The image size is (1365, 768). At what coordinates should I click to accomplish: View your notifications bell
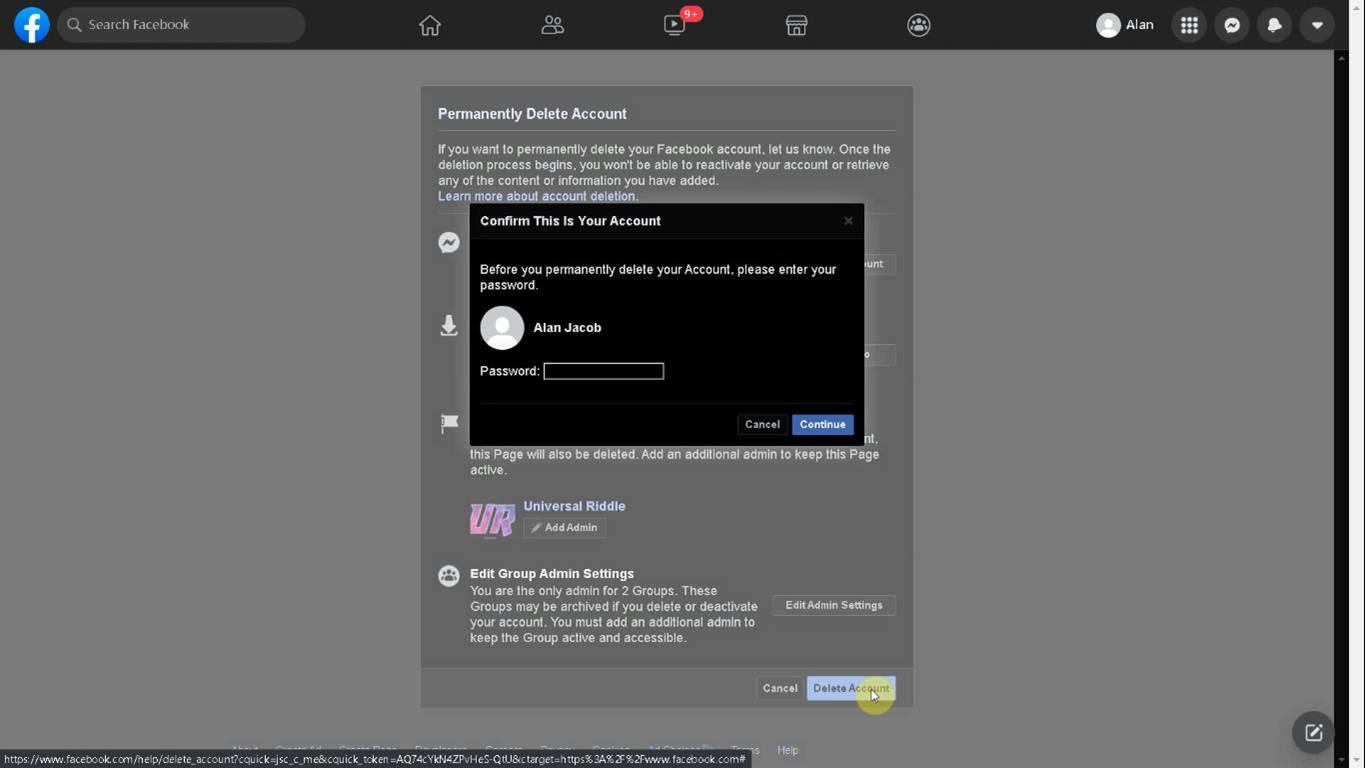pos(1274,24)
